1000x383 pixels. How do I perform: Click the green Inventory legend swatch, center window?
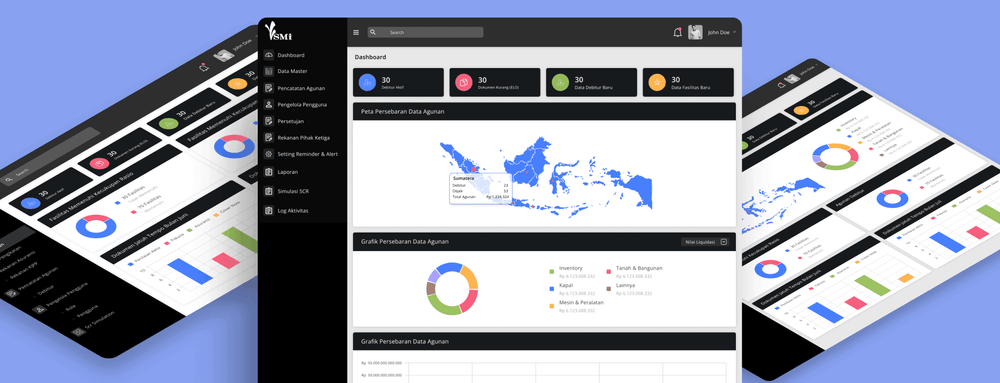(x=552, y=271)
